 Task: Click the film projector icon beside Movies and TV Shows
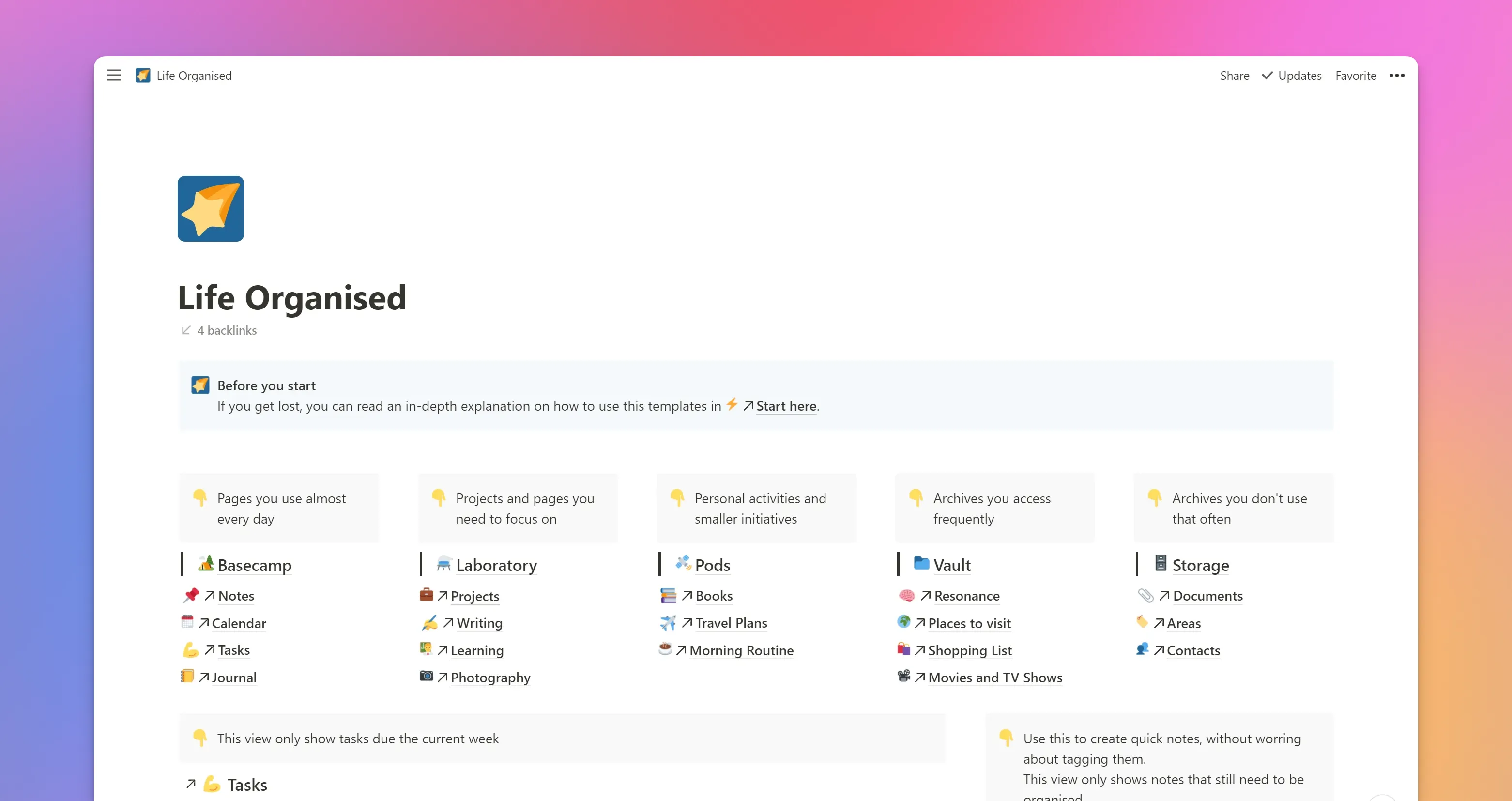[904, 676]
